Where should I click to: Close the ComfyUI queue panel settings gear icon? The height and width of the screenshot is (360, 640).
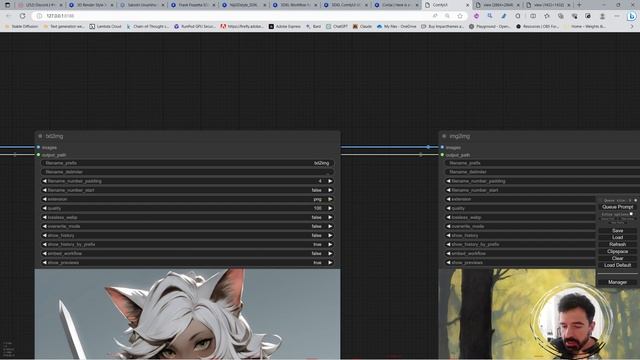(x=636, y=200)
